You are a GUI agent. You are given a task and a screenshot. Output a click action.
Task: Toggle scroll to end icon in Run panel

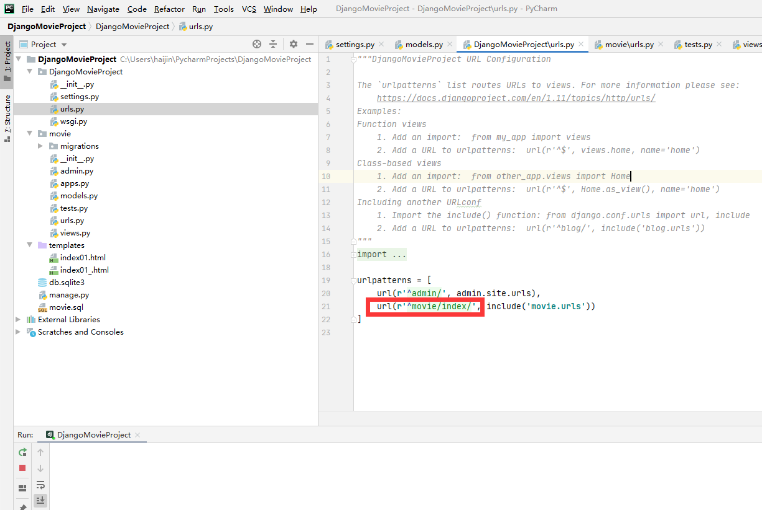pos(40,500)
